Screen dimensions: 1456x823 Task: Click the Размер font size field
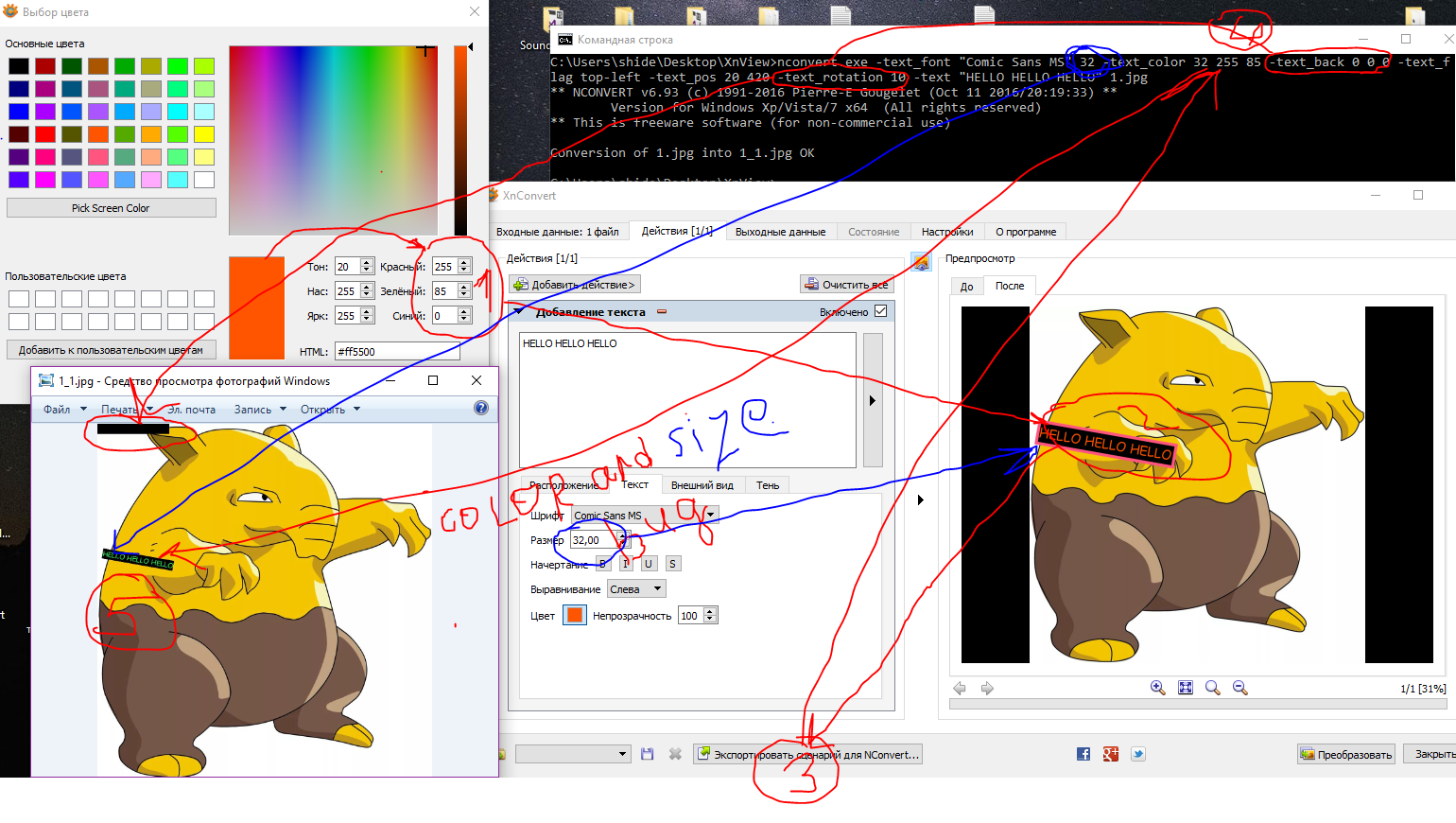600,540
